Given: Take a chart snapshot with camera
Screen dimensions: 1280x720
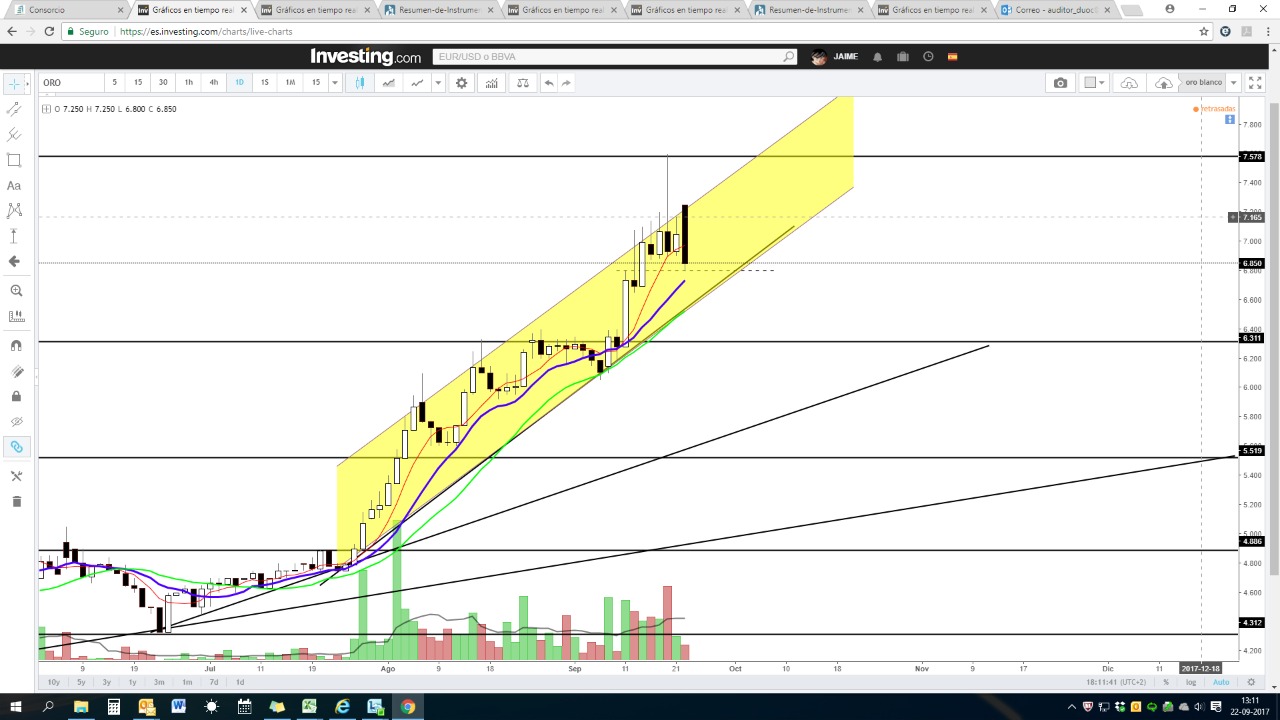Looking at the screenshot, I should point(1060,83).
